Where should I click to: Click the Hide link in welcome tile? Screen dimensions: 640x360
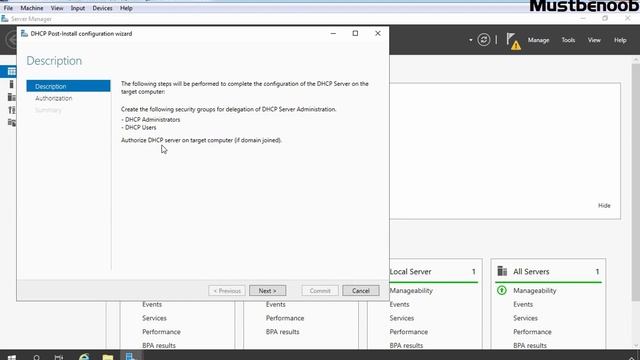604,205
